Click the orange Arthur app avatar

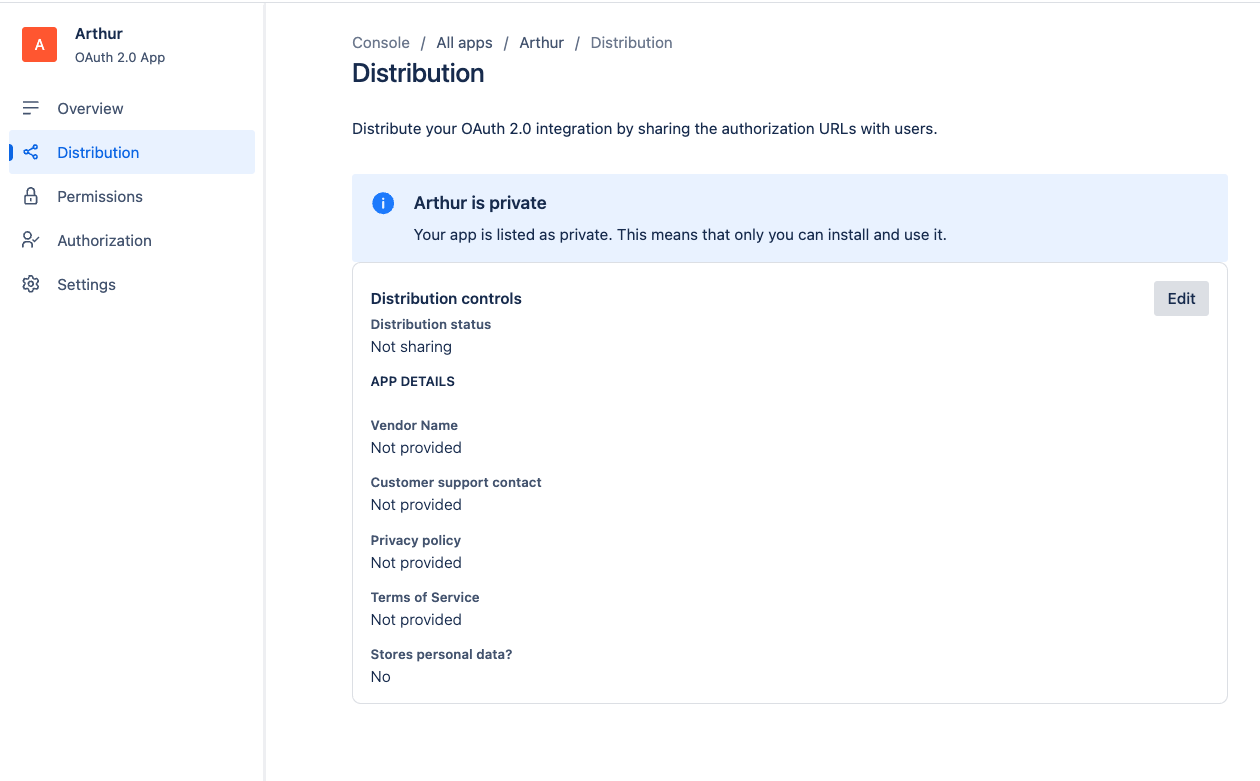(x=40, y=45)
